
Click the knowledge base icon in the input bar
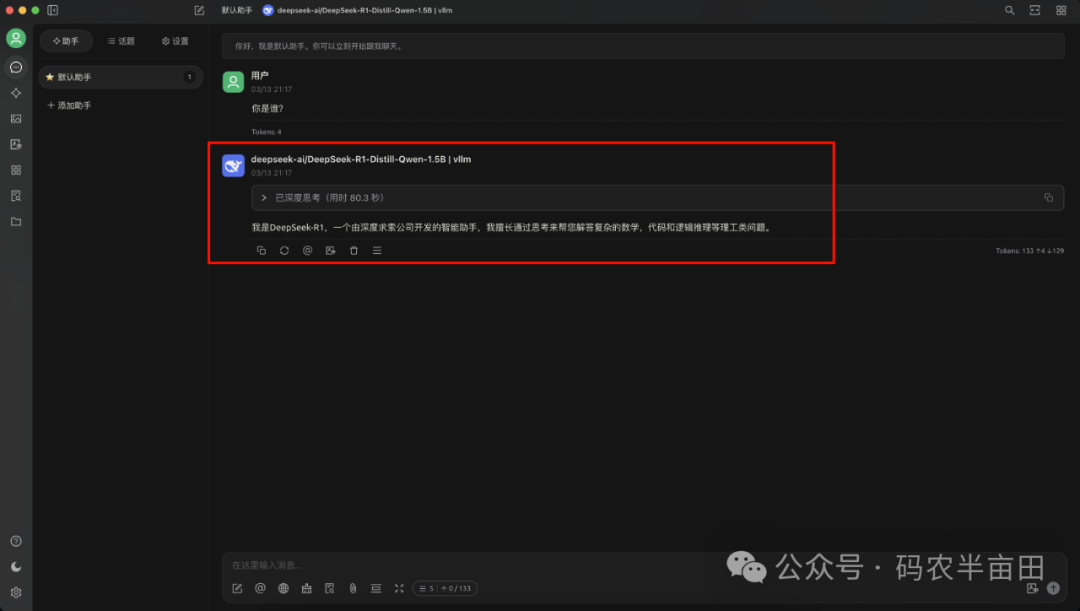[329, 588]
